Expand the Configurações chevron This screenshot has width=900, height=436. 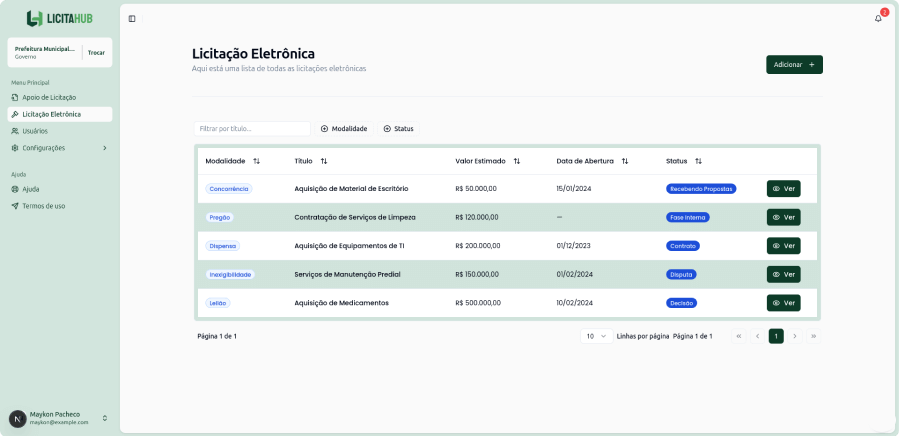pos(105,148)
